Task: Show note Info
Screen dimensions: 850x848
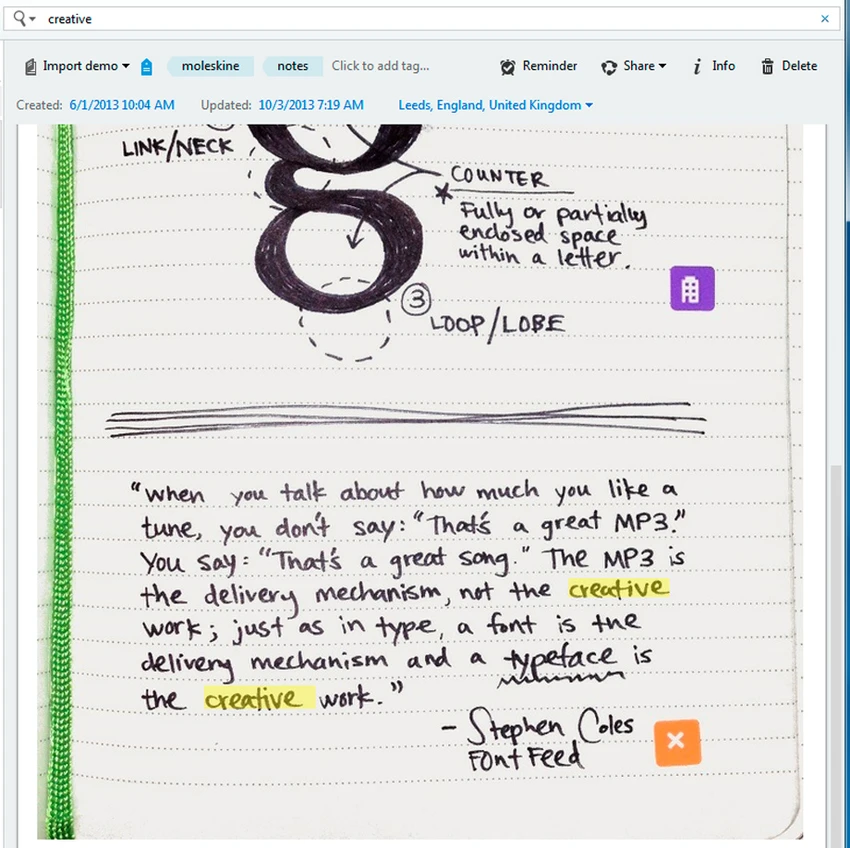Action: [714, 66]
